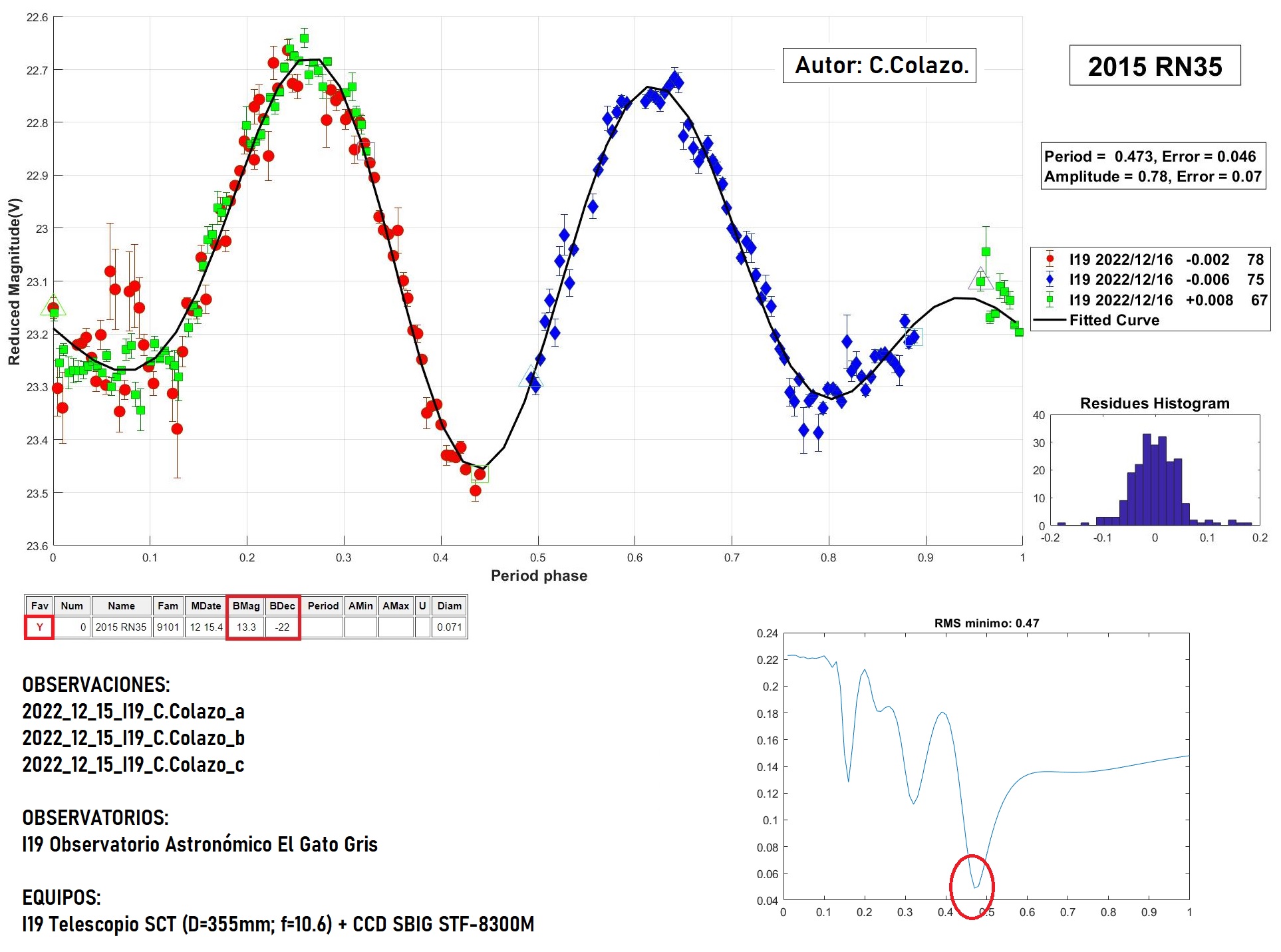Click the OBSERVATORIOS: heading
The image size is (1281, 952).
[96, 818]
